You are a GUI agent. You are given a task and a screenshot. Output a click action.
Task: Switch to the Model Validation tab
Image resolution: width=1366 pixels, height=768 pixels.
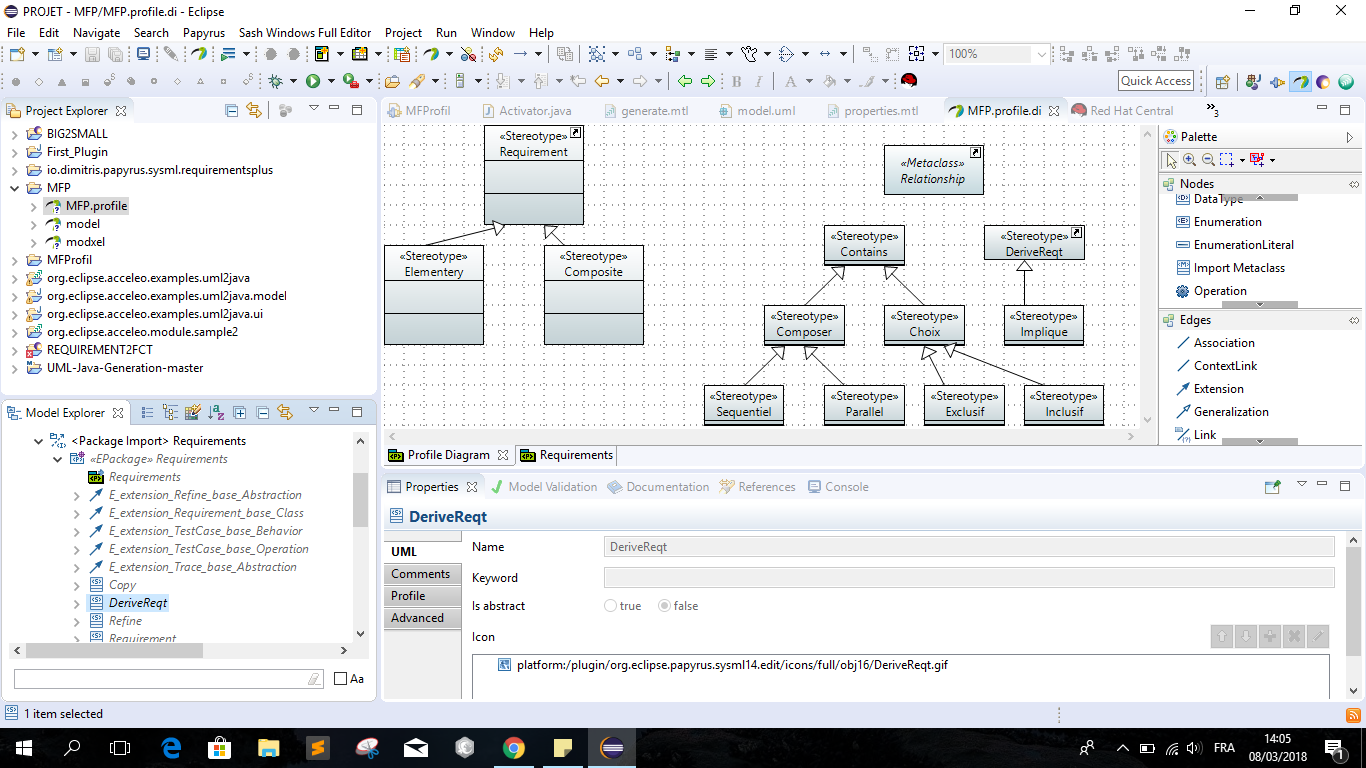tap(543, 487)
